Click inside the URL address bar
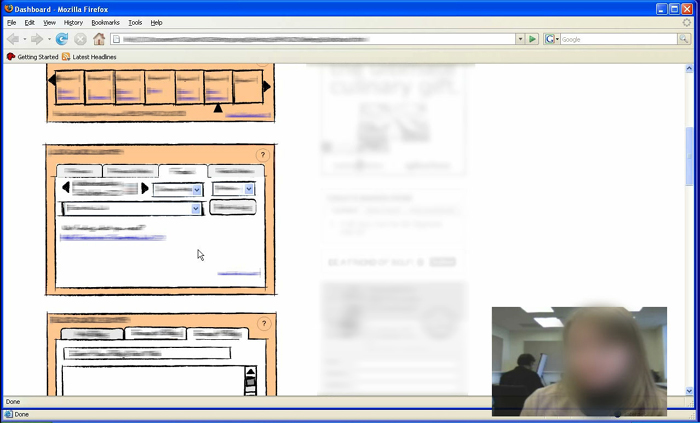The height and width of the screenshot is (423, 700). (312, 39)
